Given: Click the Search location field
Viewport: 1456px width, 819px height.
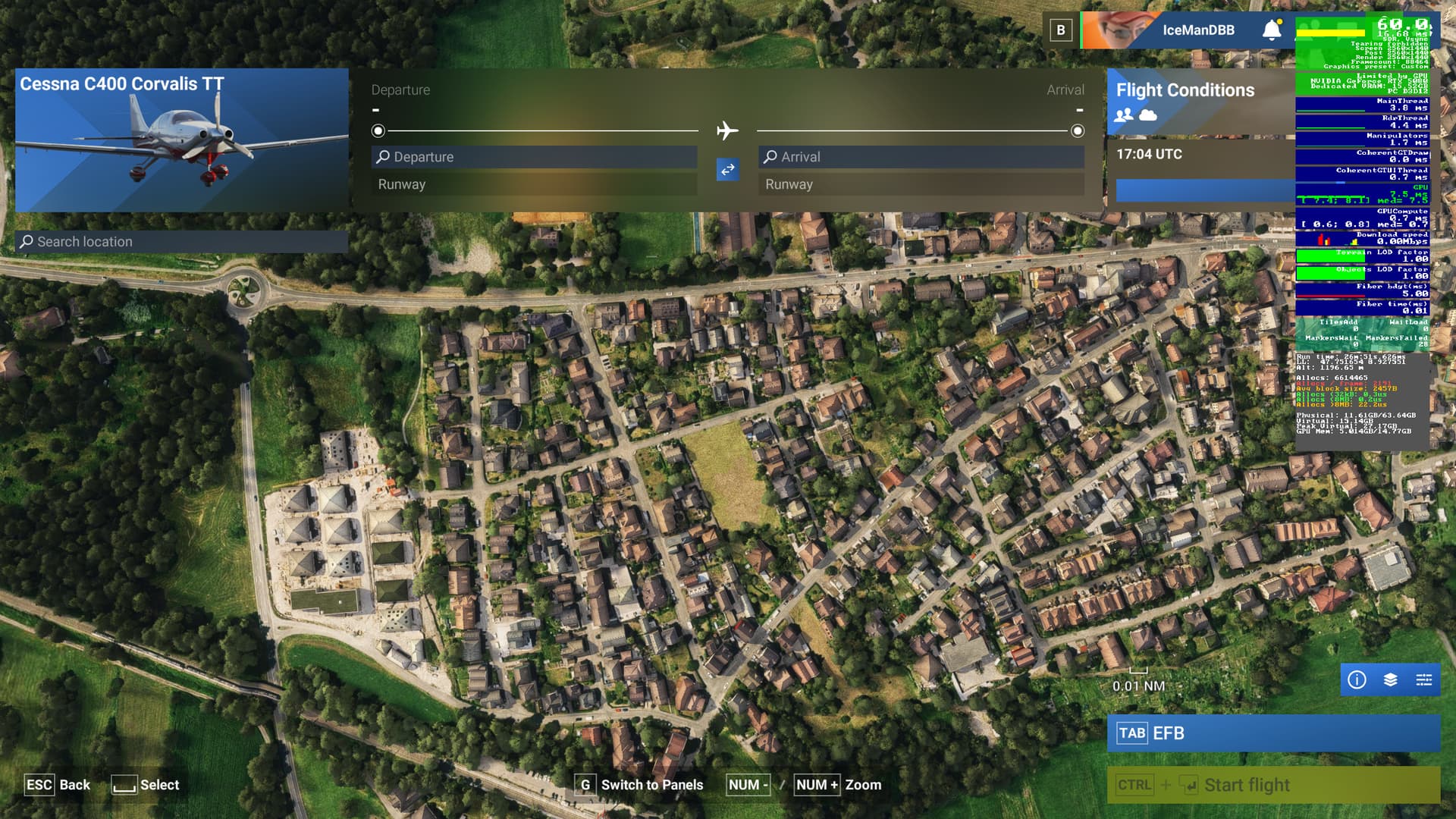Looking at the screenshot, I should tap(182, 242).
